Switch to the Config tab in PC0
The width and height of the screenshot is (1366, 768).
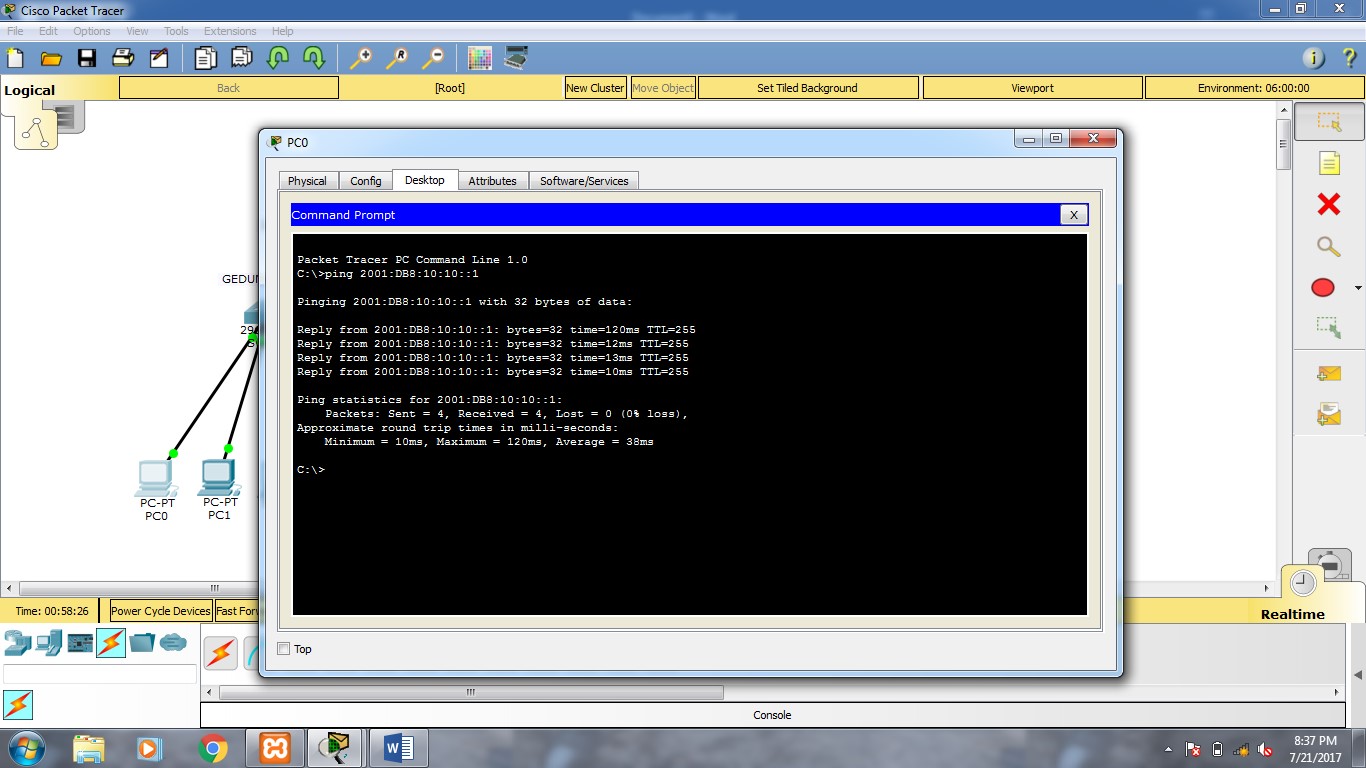point(366,181)
